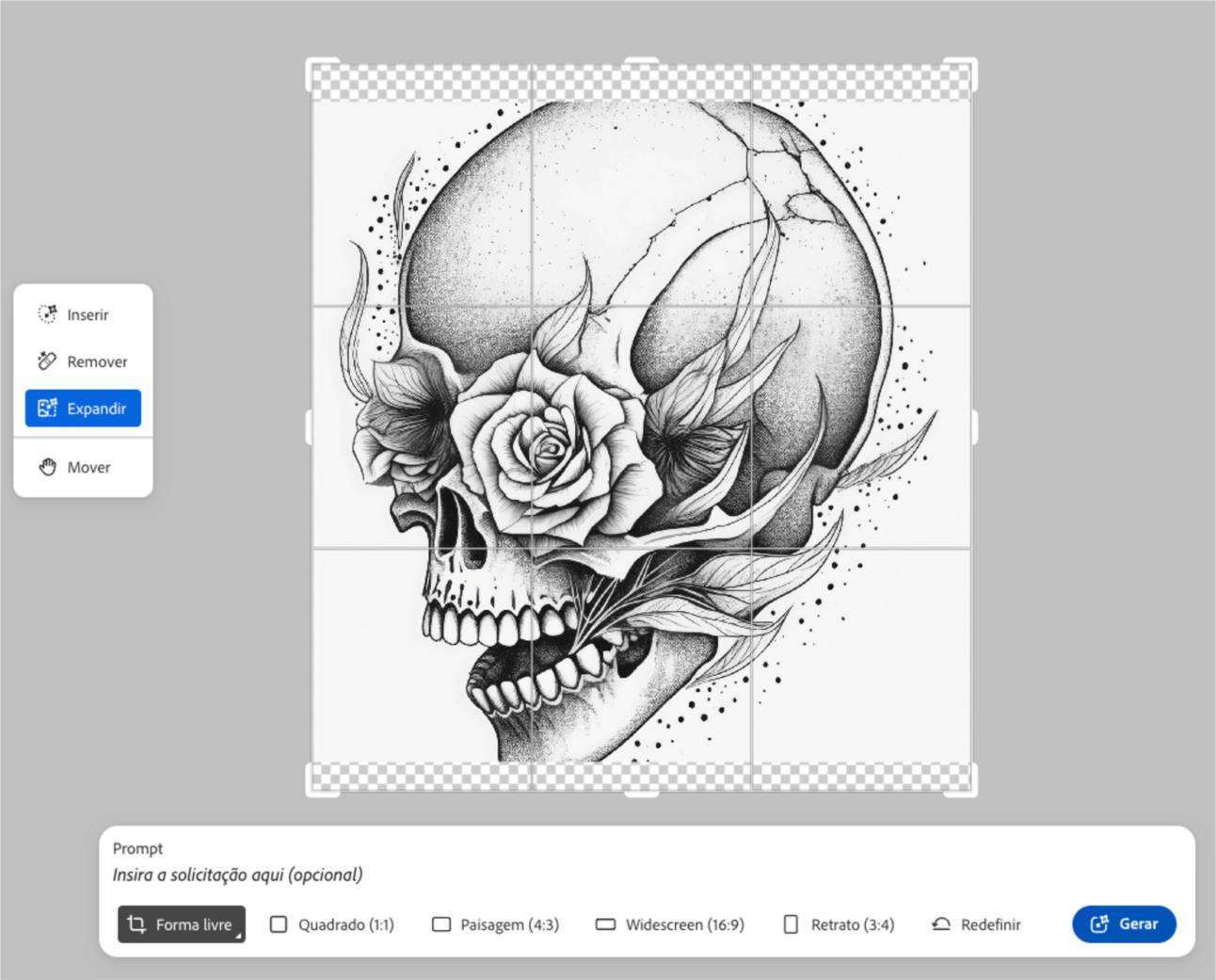
Task: Choose Paisagem (4:3) aspect ratio
Action: (x=495, y=924)
